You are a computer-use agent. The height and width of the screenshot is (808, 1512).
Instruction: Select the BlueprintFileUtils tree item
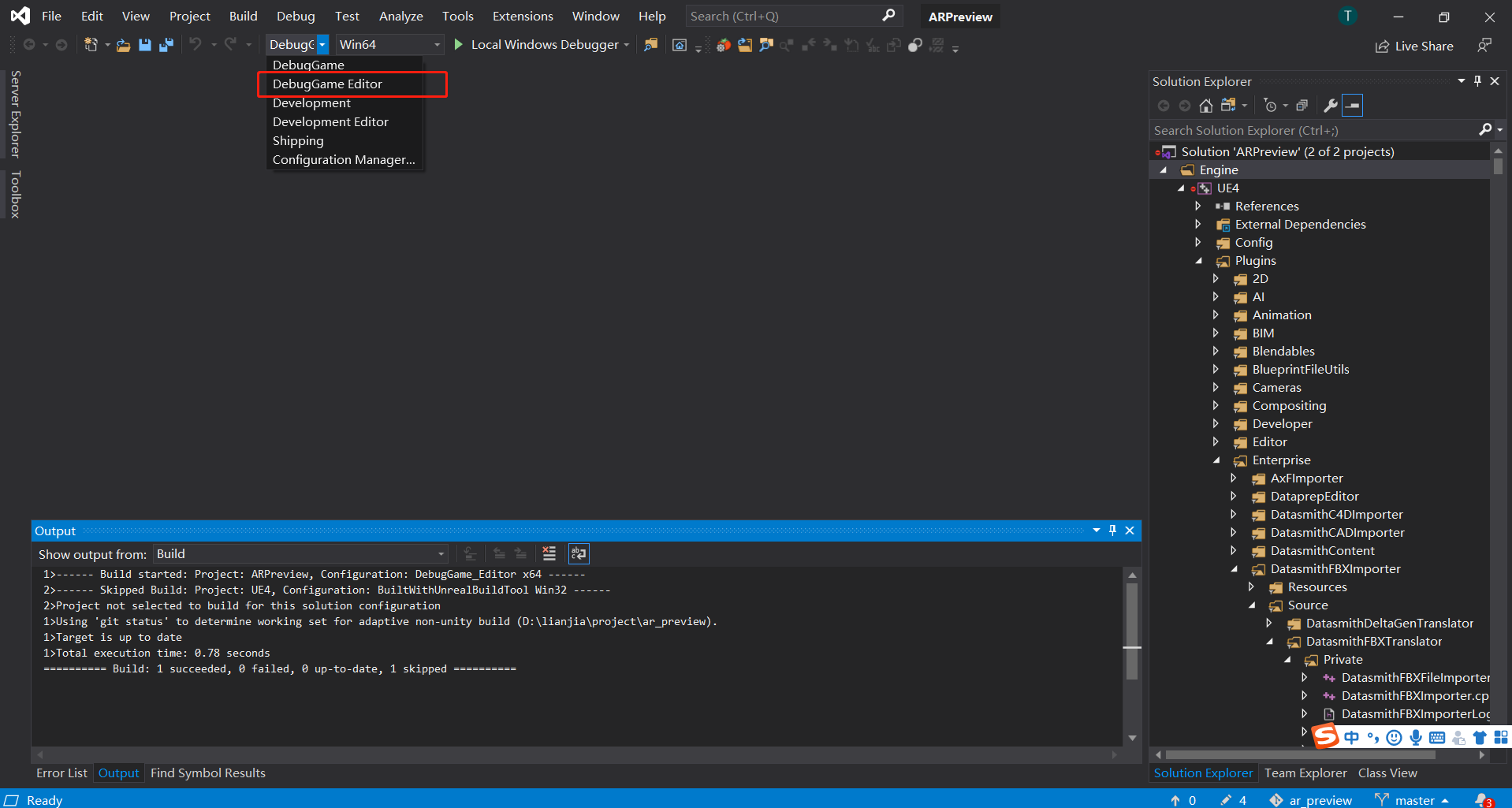coord(1301,369)
